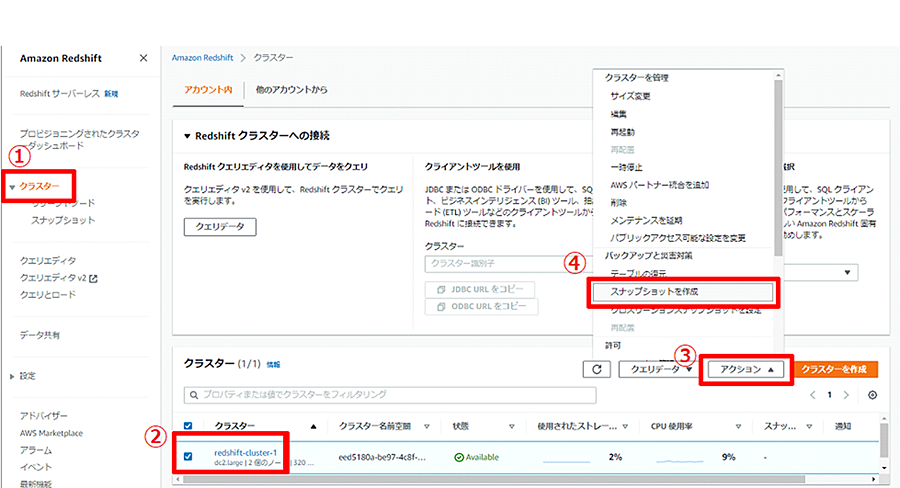Open Redshift サーバーレス in sidebar
This screenshot has height=488, width=900.
coord(60,94)
